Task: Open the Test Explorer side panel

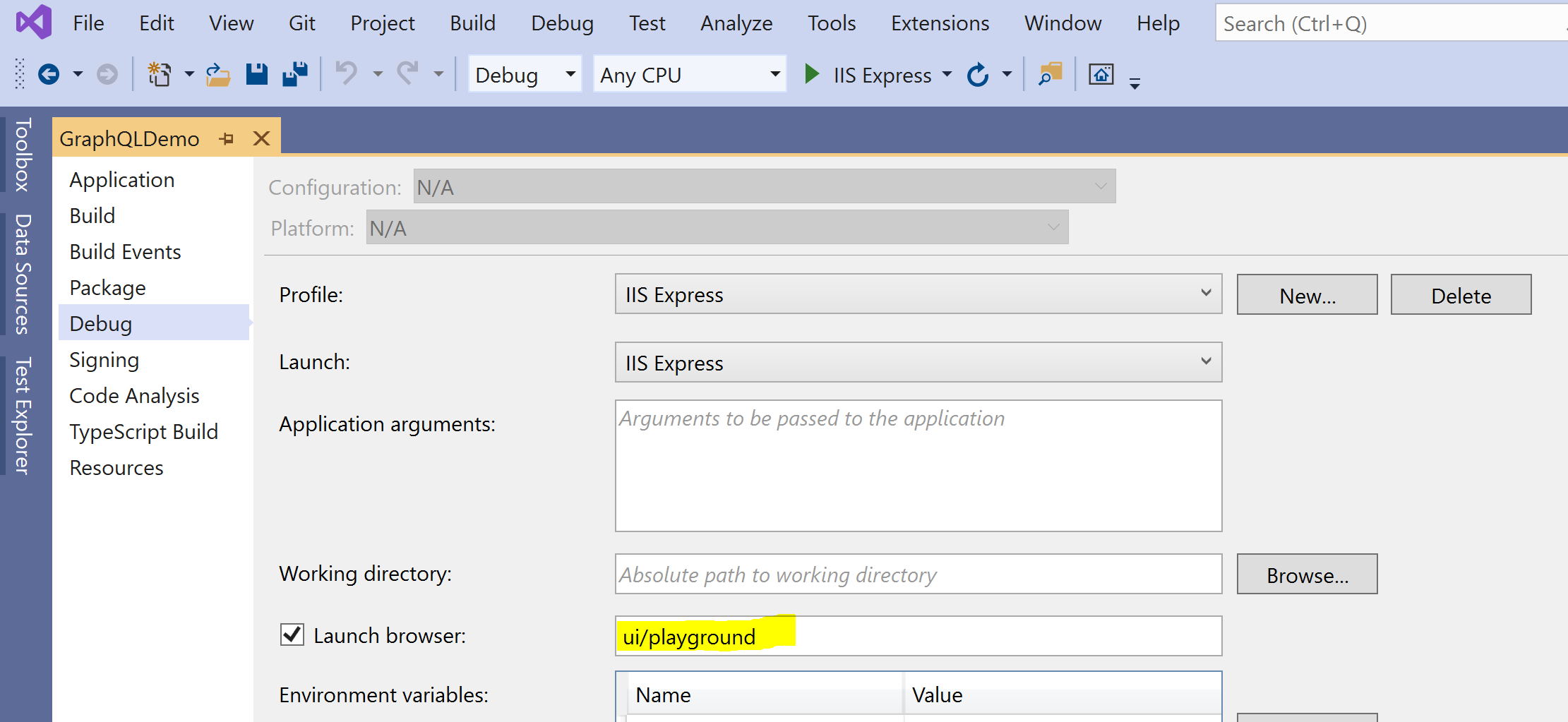Action: coord(22,416)
